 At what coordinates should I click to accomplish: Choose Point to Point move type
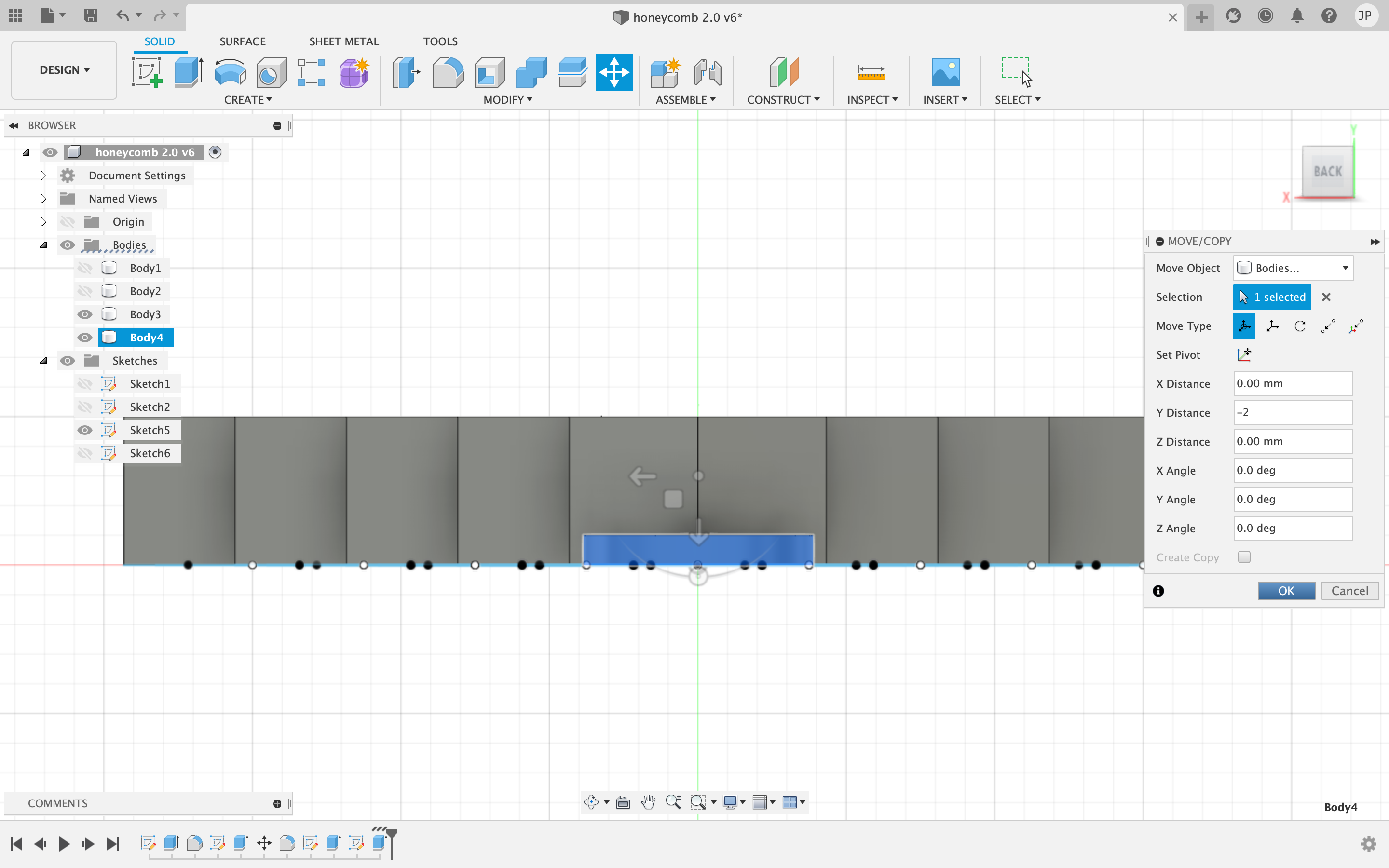pos(1328,326)
